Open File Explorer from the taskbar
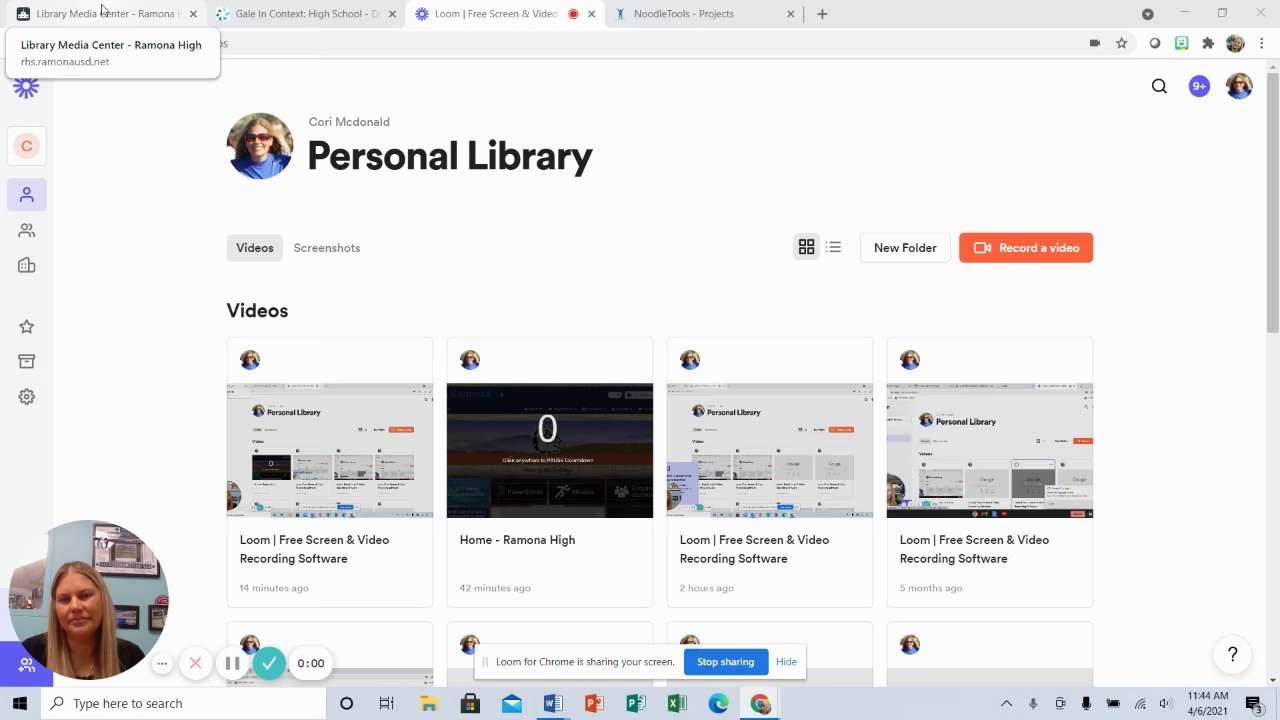Viewport: 1280px width, 720px height. click(x=429, y=703)
